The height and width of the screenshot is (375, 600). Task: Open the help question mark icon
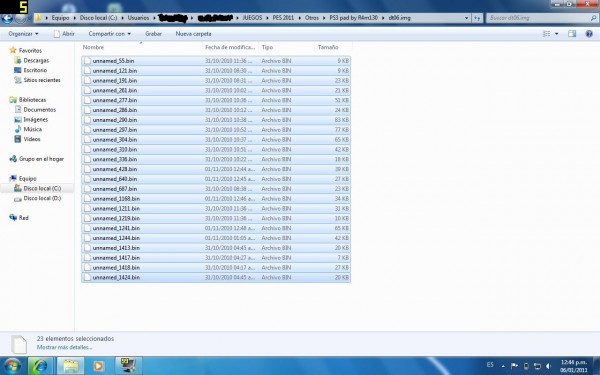point(589,34)
